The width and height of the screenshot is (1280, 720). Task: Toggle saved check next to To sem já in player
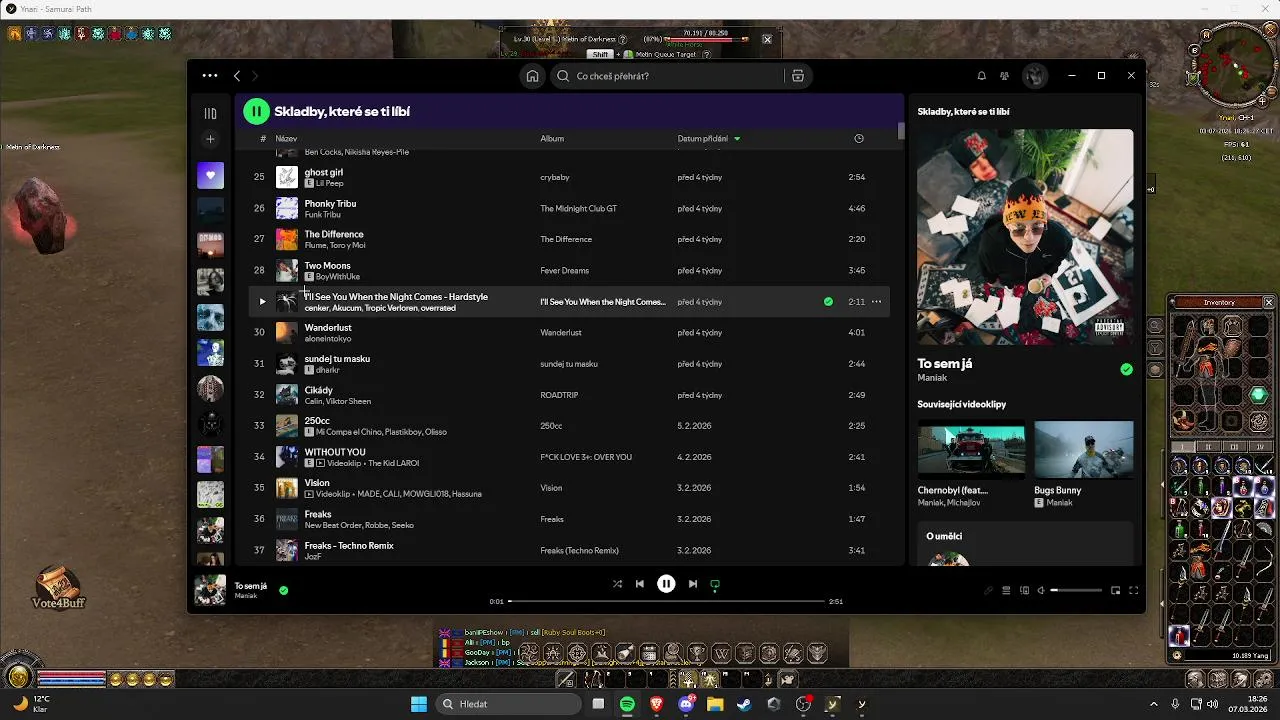click(x=284, y=590)
